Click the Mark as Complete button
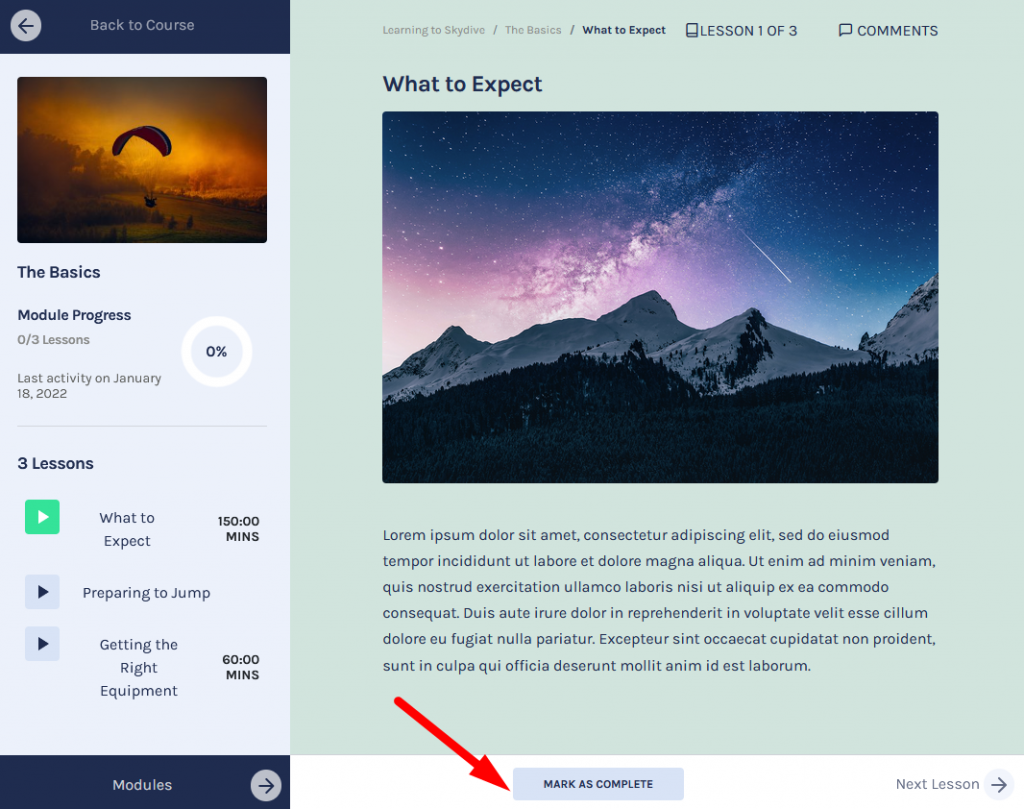This screenshot has height=809, width=1024. coord(598,784)
